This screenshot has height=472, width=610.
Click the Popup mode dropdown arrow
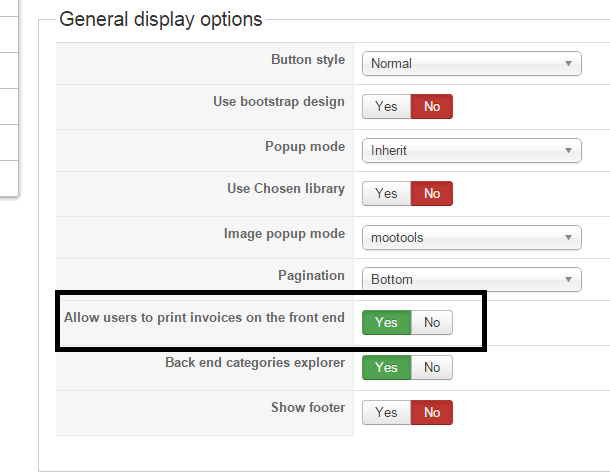568,151
